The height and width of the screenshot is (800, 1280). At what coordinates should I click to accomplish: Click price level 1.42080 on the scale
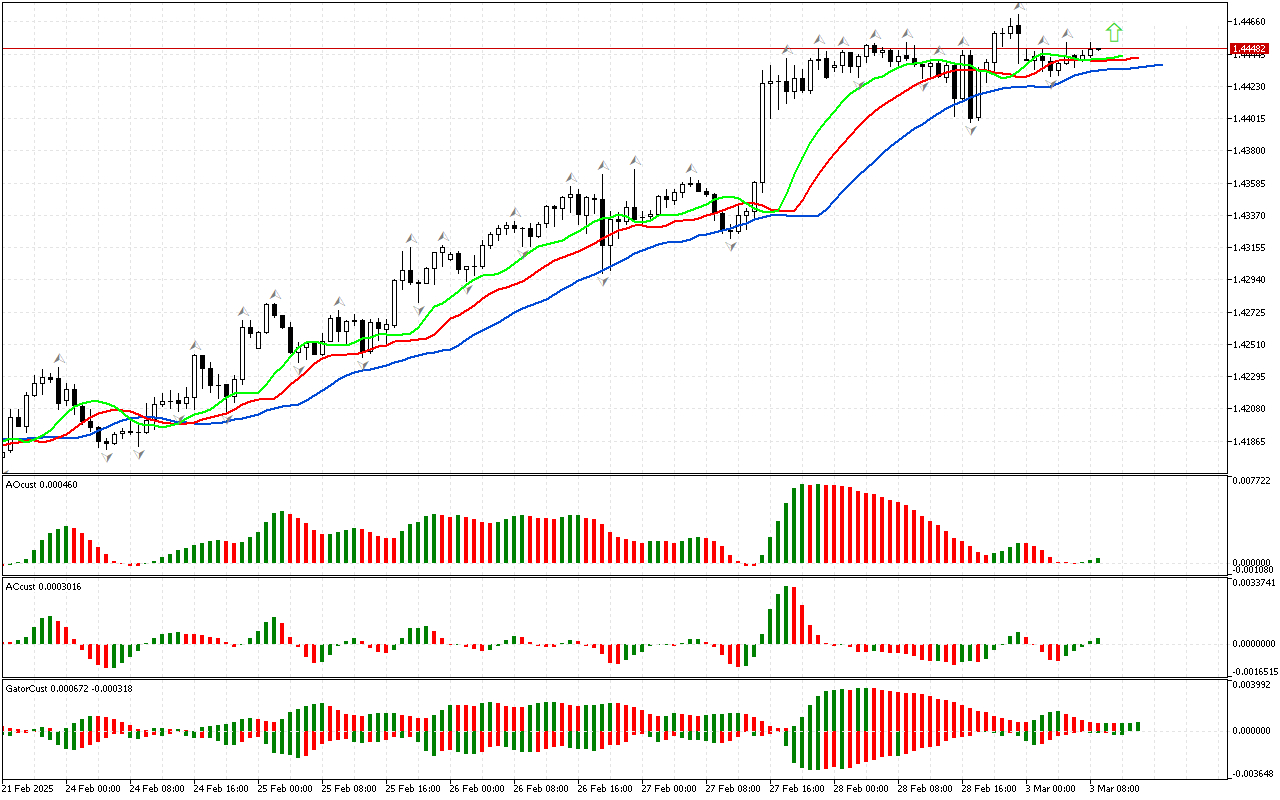point(1251,409)
